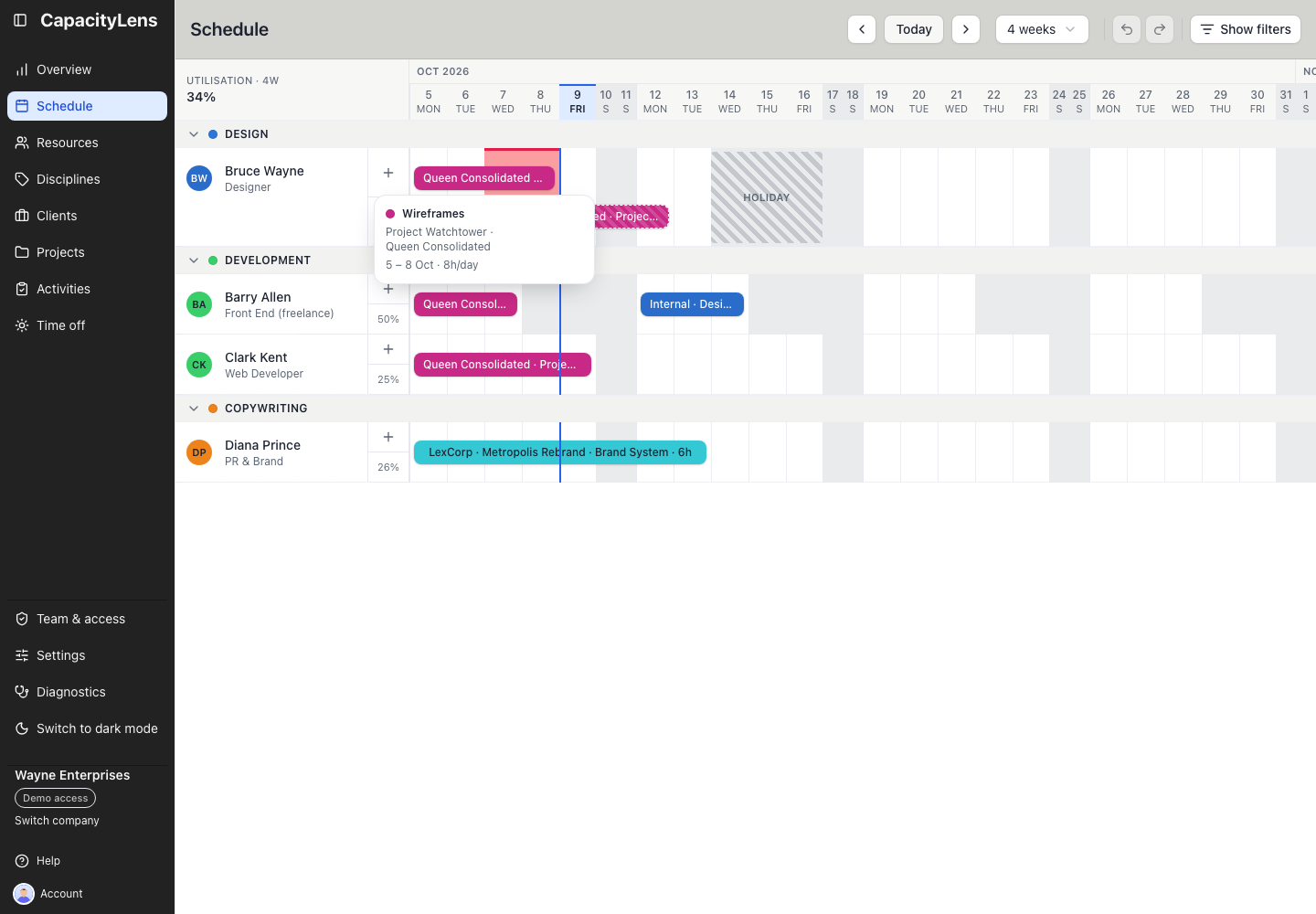1316x914 pixels.
Task: Click the 26 MON date header
Action: coord(1109,101)
